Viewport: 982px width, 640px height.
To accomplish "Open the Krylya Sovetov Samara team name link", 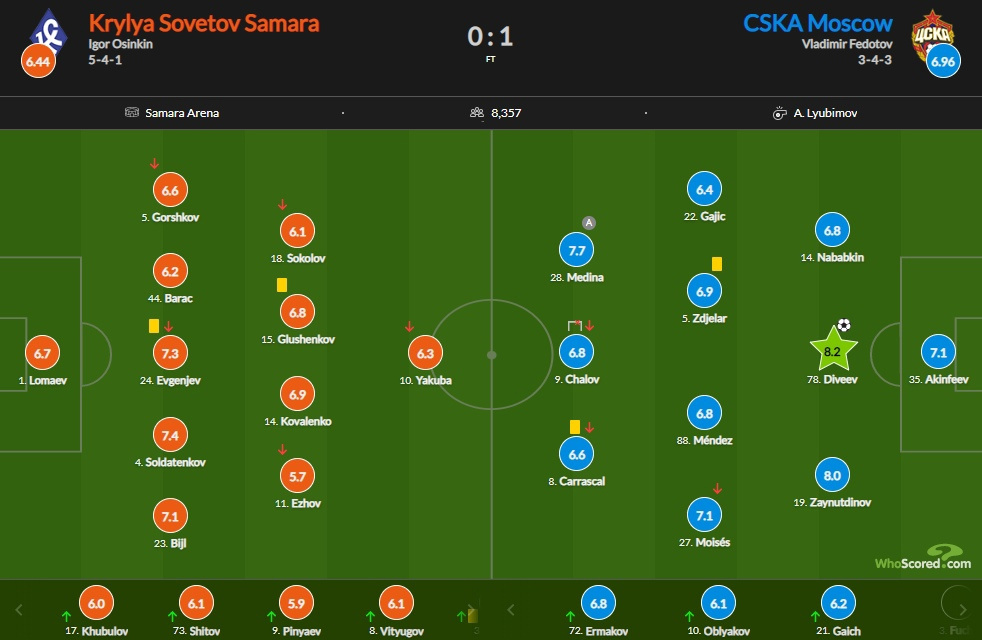I will pyautogui.click(x=204, y=22).
